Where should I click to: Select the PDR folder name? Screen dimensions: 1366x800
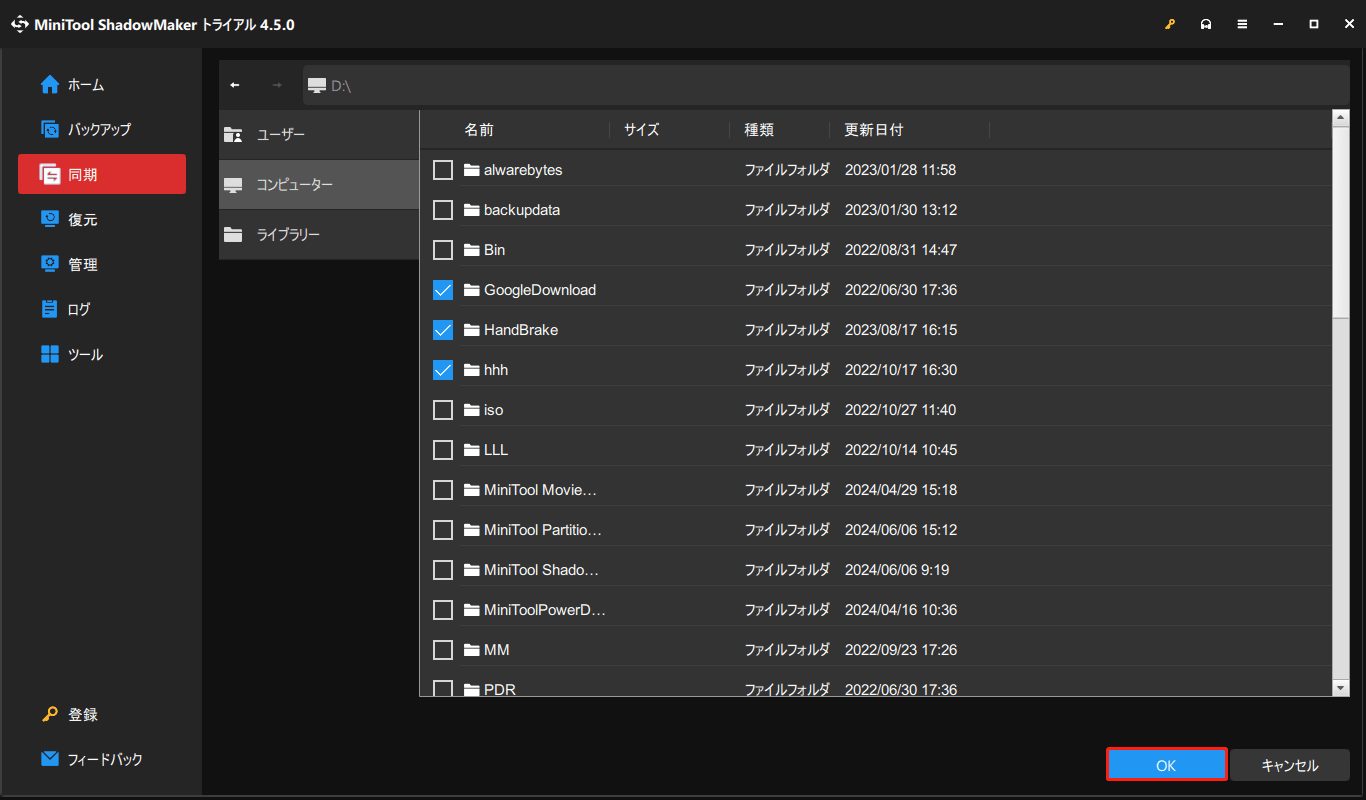tap(500, 689)
